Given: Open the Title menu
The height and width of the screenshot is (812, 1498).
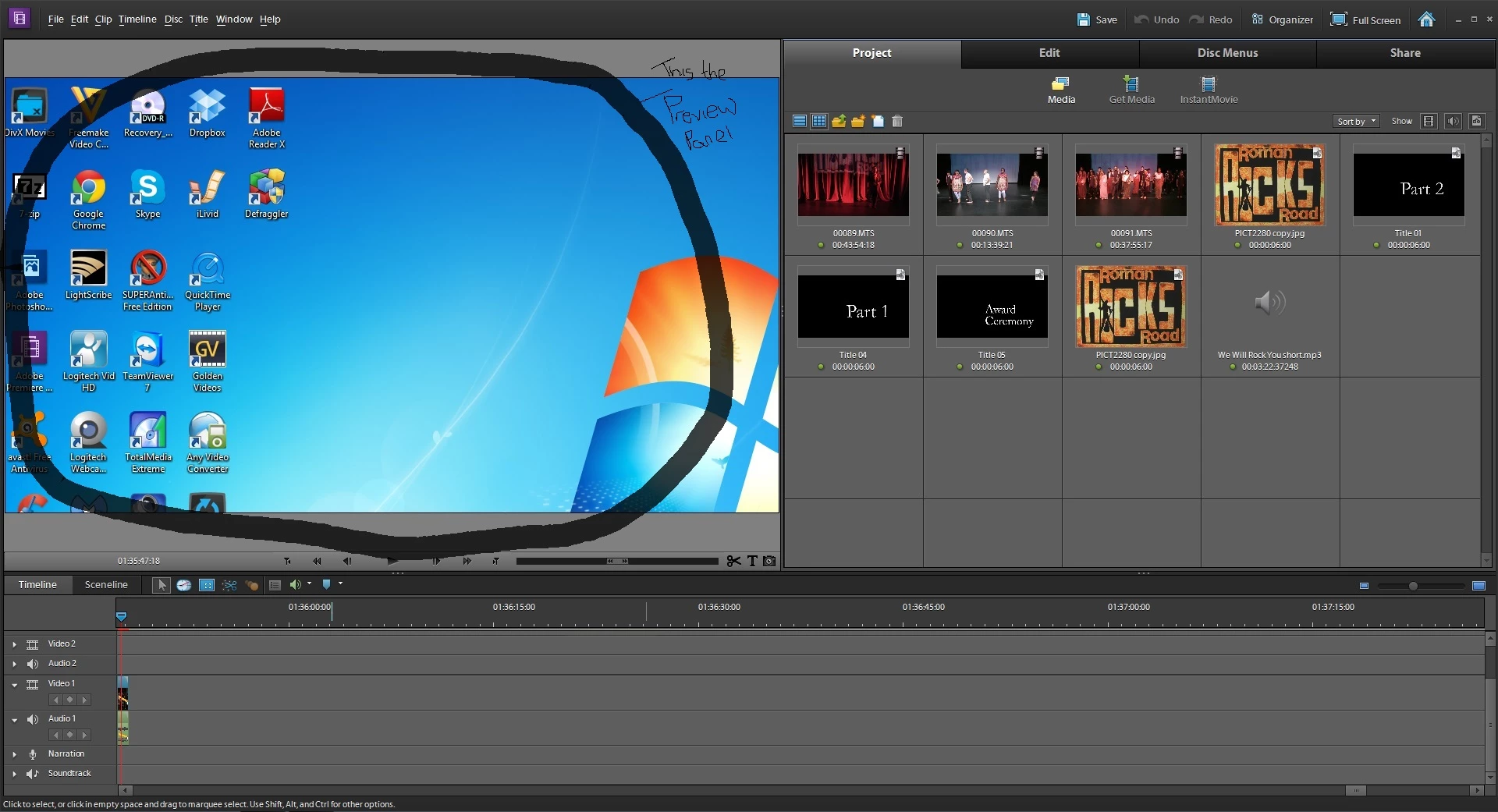Looking at the screenshot, I should pos(199,20).
